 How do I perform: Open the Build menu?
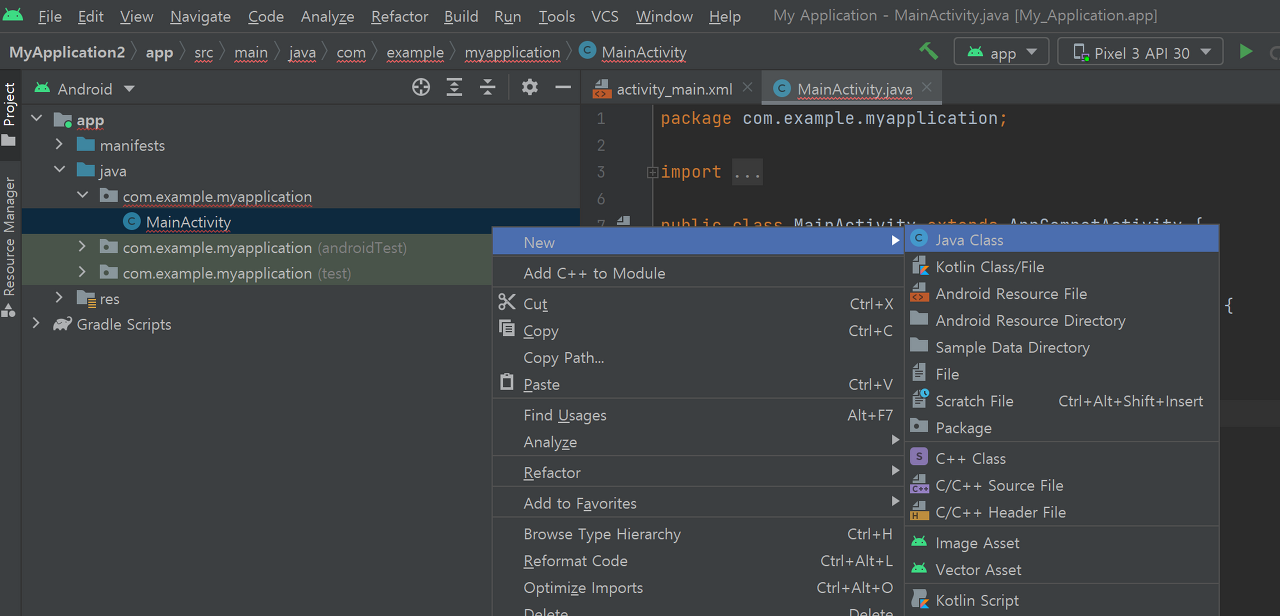[x=461, y=17]
